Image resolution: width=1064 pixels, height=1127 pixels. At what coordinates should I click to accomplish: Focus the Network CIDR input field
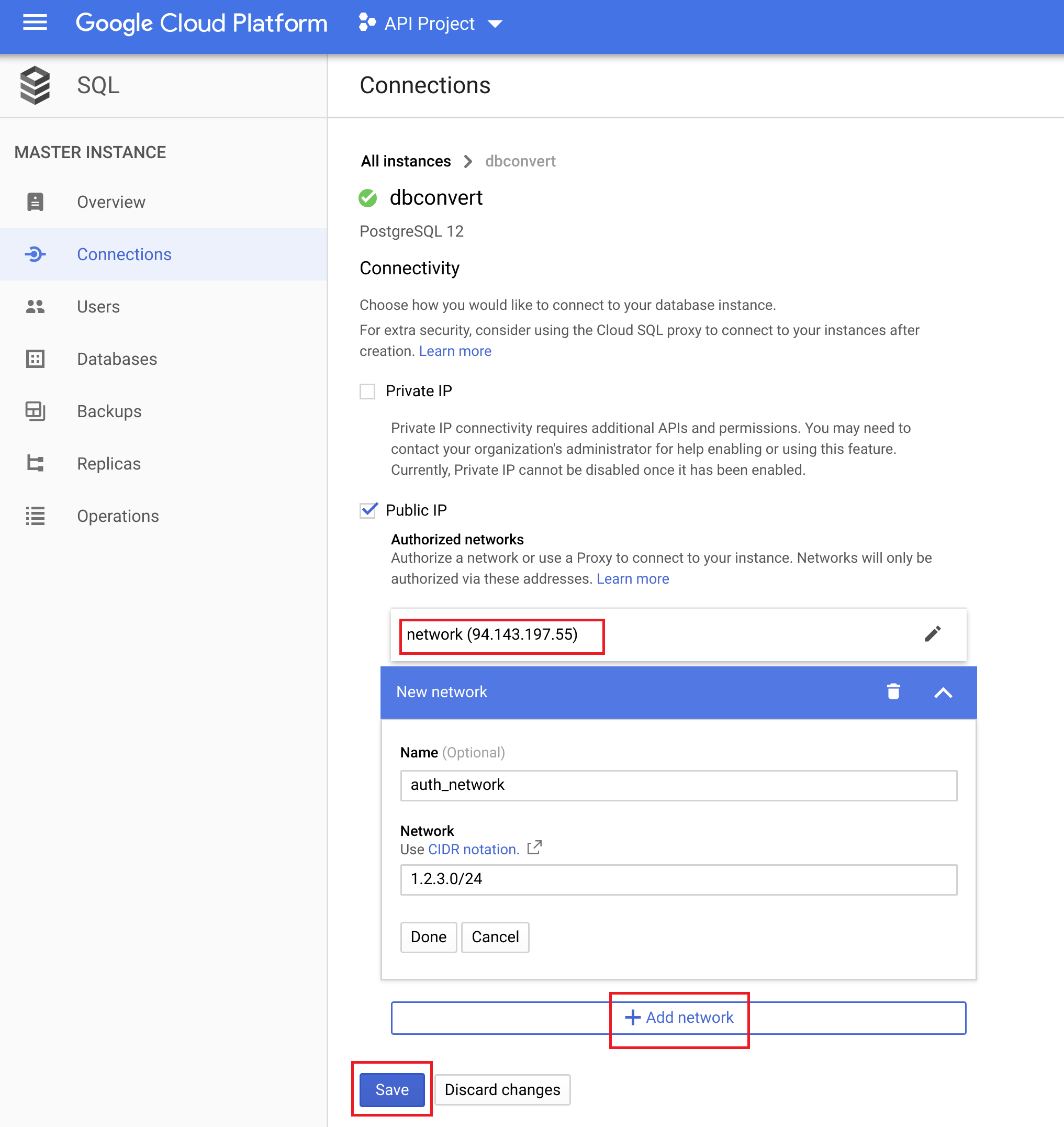(x=678, y=880)
